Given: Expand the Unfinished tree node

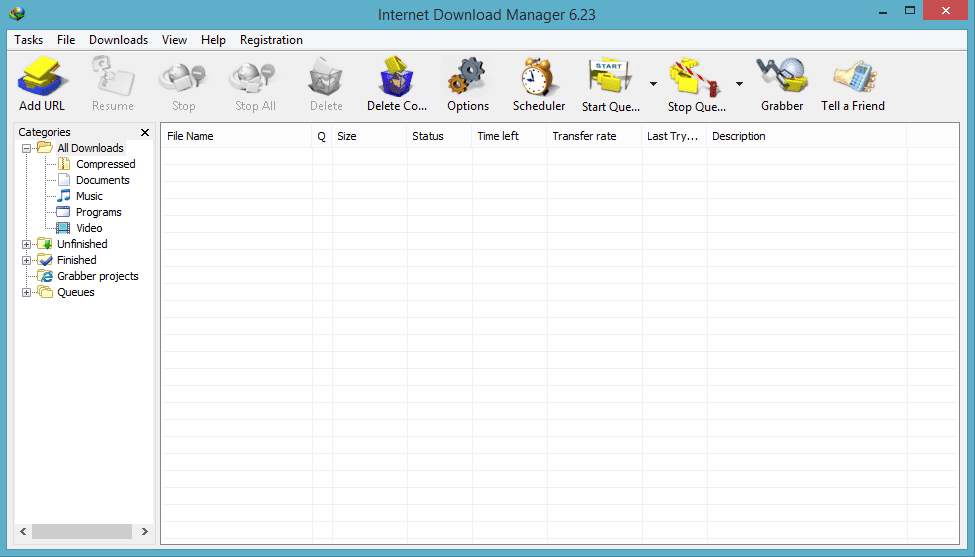Looking at the screenshot, I should point(26,244).
